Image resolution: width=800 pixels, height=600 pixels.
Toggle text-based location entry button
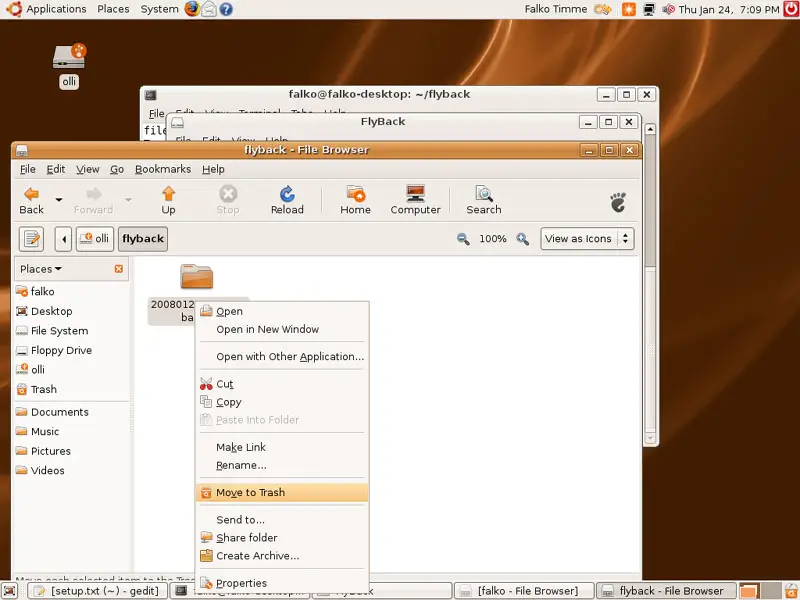[32, 239]
